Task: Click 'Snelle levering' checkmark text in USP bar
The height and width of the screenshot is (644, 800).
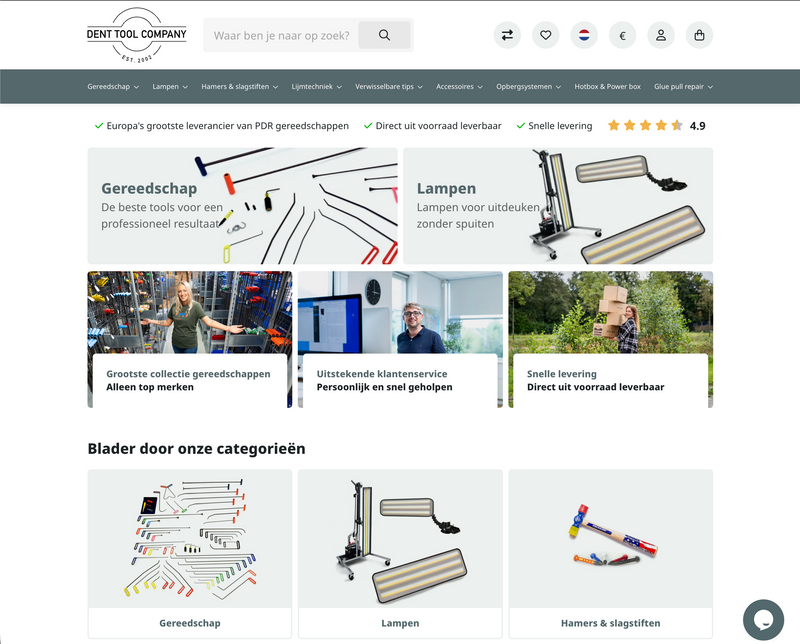Action: pos(560,126)
